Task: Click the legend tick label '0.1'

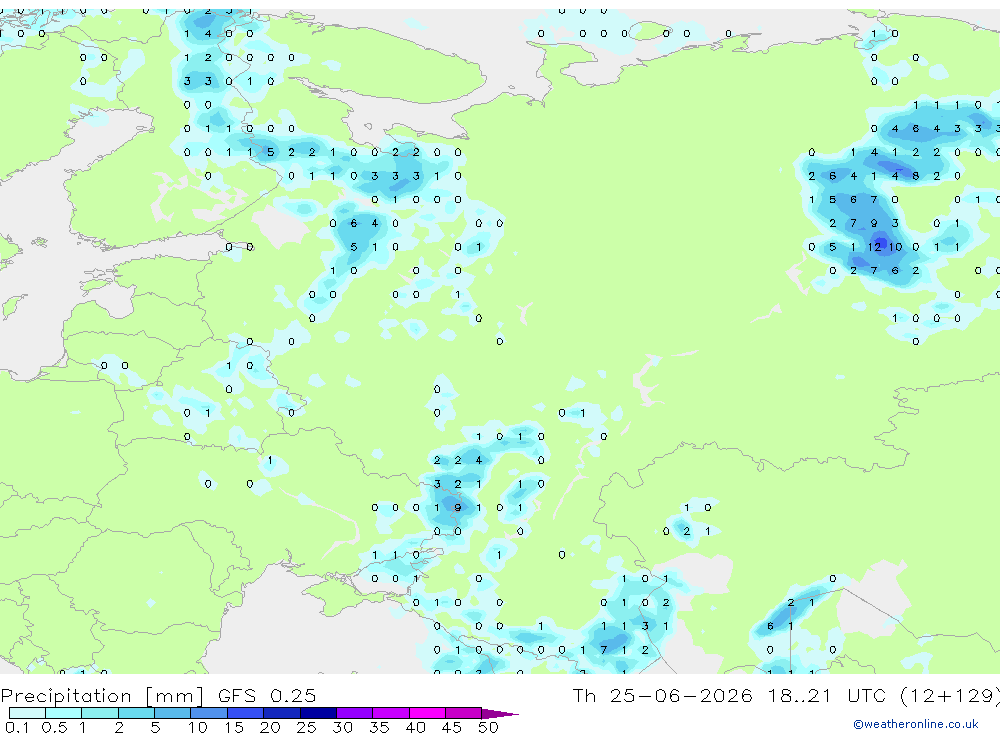Action: [x=17, y=727]
